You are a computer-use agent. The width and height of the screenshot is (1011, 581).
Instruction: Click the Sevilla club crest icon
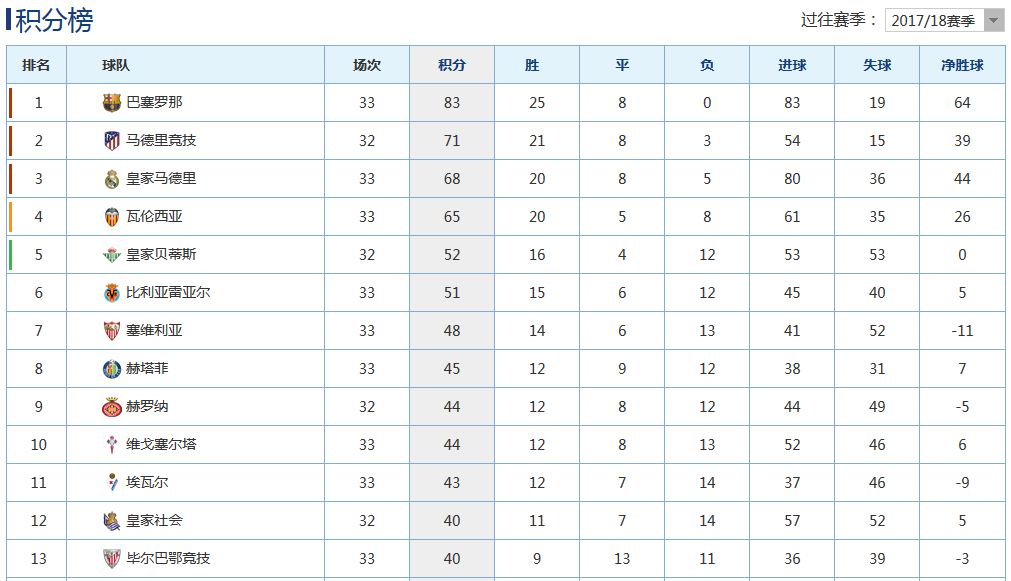click(x=112, y=330)
